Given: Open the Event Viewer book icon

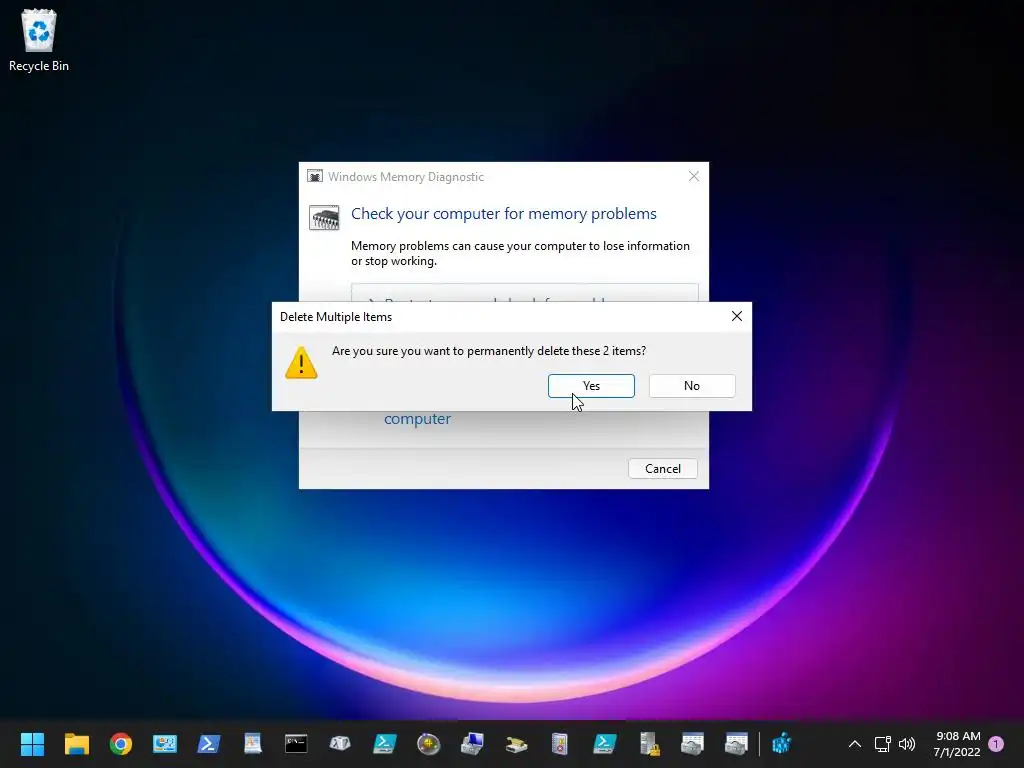Looking at the screenshot, I should pos(560,744).
